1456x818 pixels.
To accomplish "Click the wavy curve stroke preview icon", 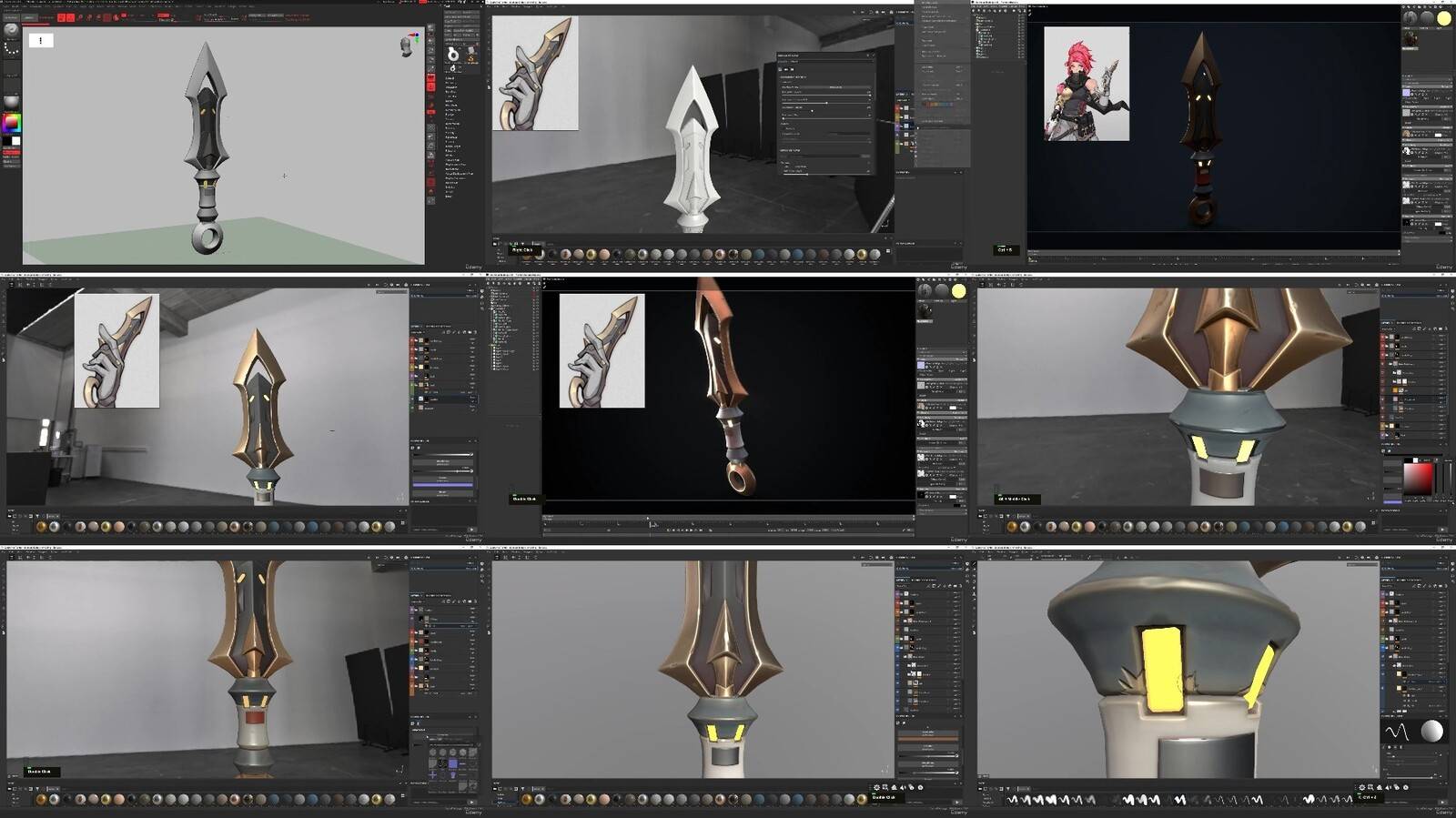I will pos(1397,732).
